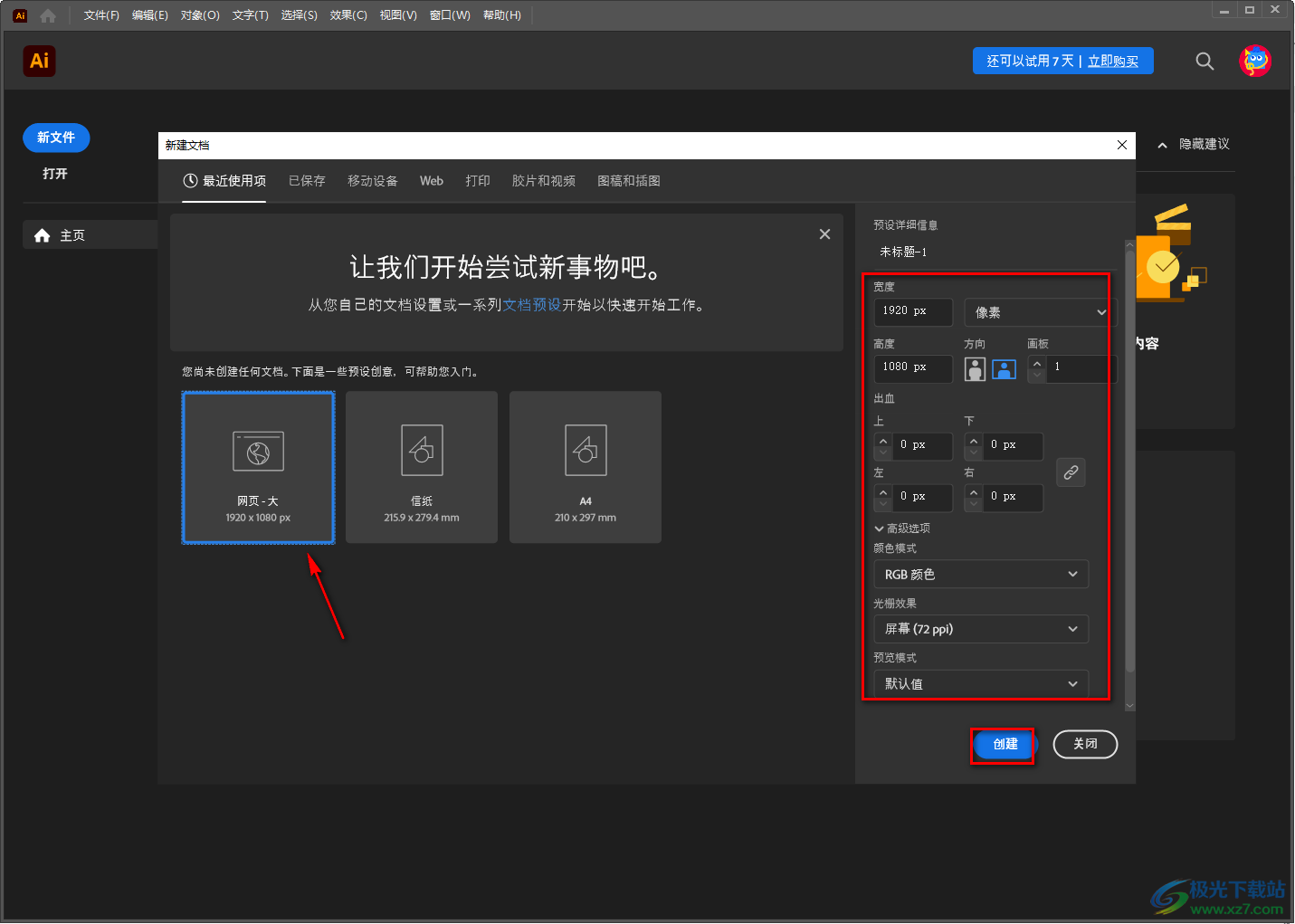Open the 效果(C) menu
1295x924 pixels.
tap(348, 15)
